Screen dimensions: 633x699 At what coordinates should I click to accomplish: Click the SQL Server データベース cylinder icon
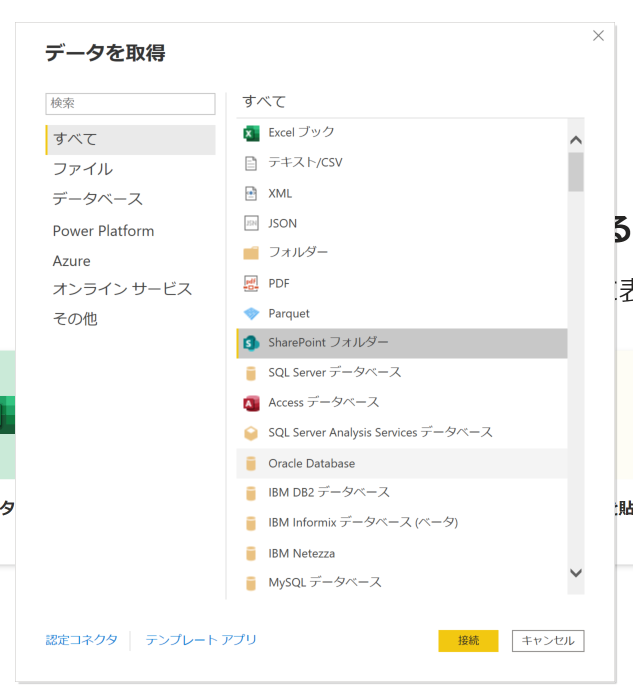point(251,373)
